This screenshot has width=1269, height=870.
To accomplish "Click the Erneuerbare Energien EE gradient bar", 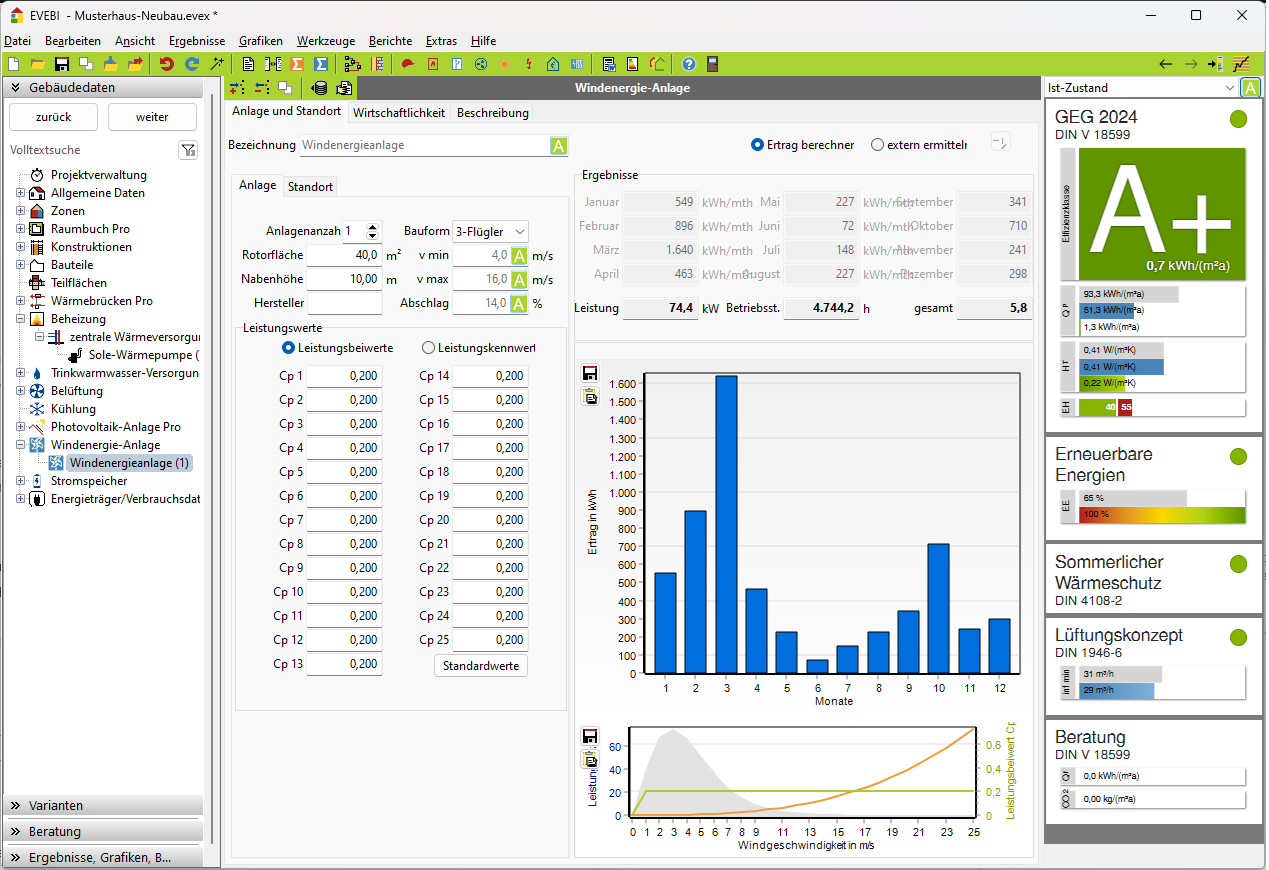I will click(1162, 514).
